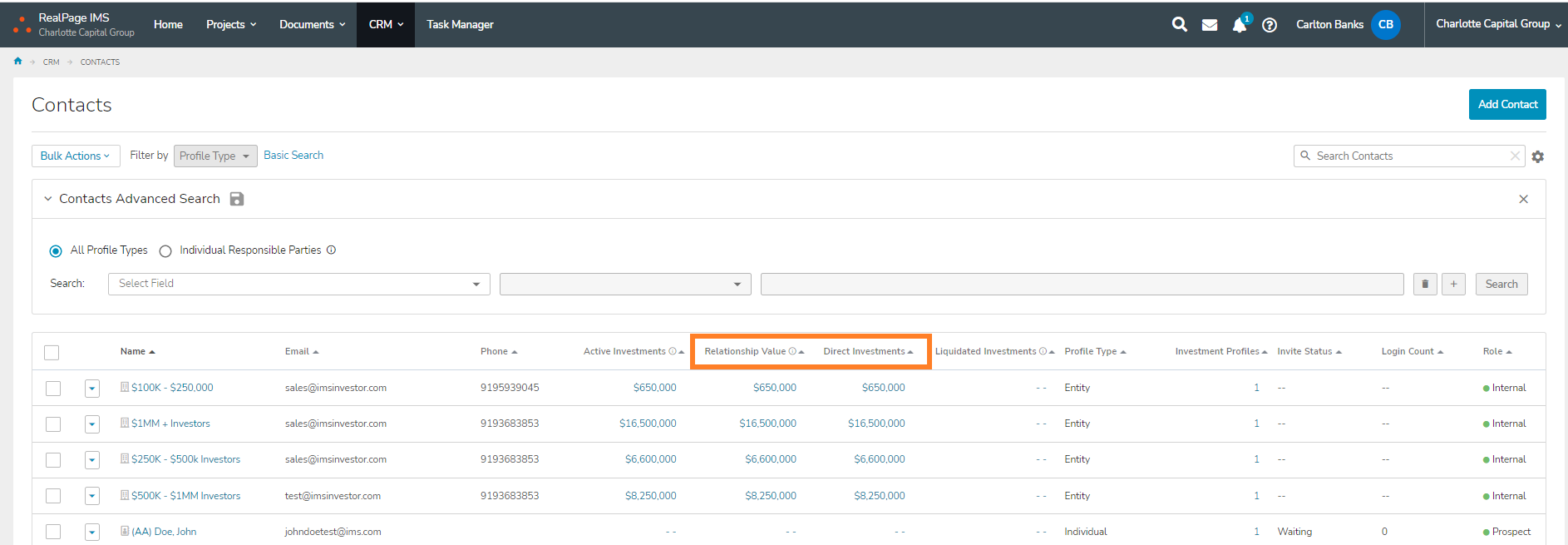The image size is (1568, 545).
Task: Open the Projects menu
Action: (231, 24)
